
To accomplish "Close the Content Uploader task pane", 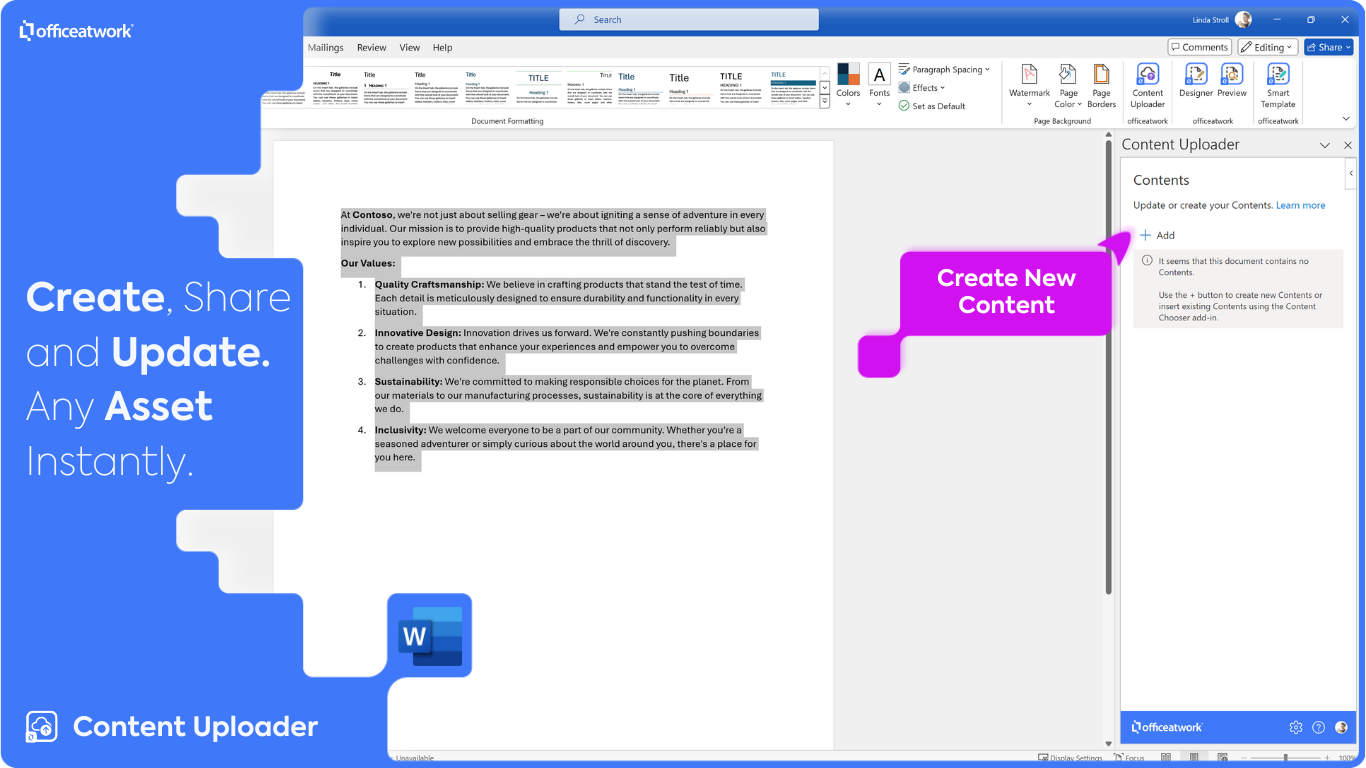I will (x=1347, y=145).
